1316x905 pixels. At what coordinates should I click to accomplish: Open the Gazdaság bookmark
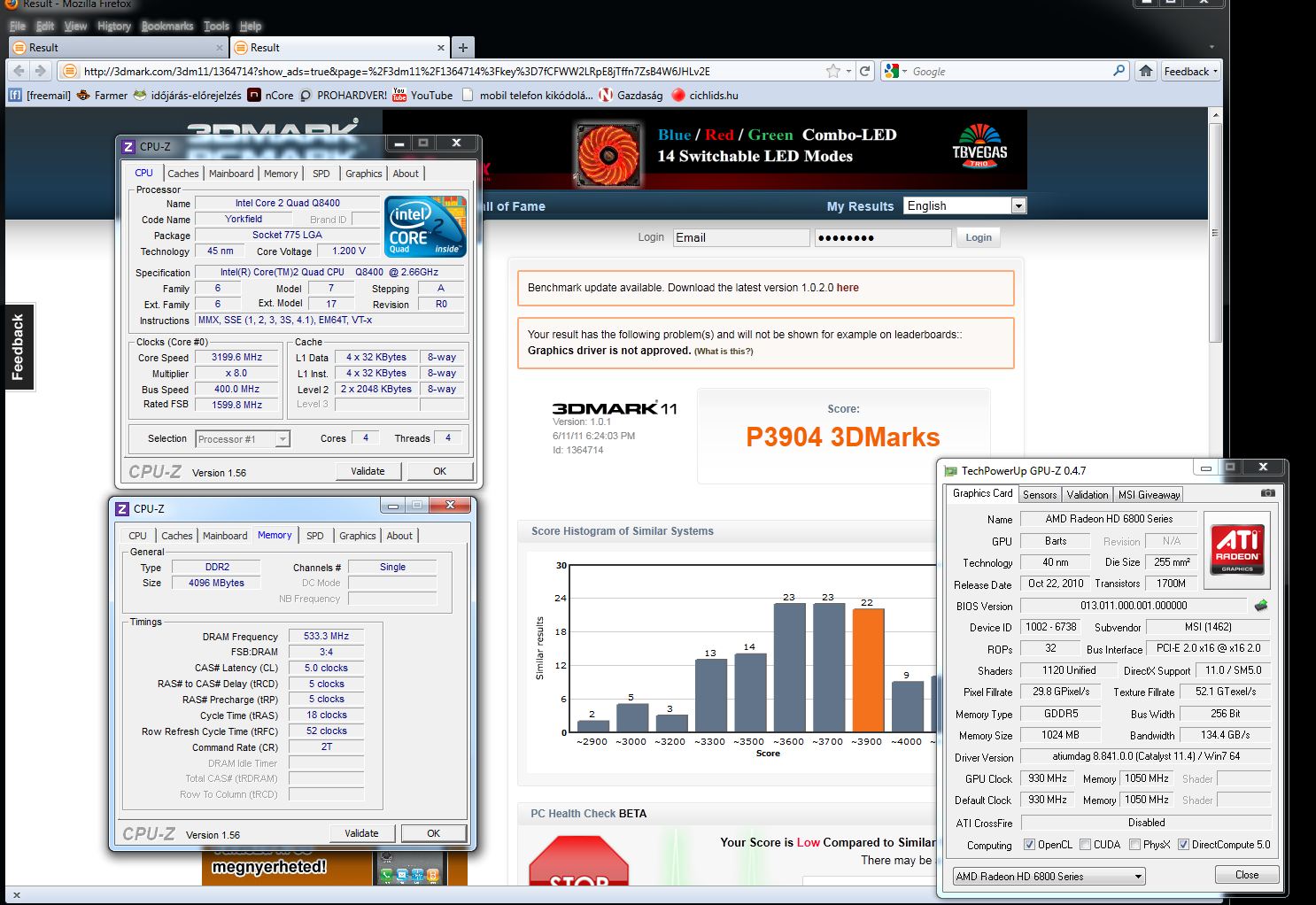click(x=631, y=95)
